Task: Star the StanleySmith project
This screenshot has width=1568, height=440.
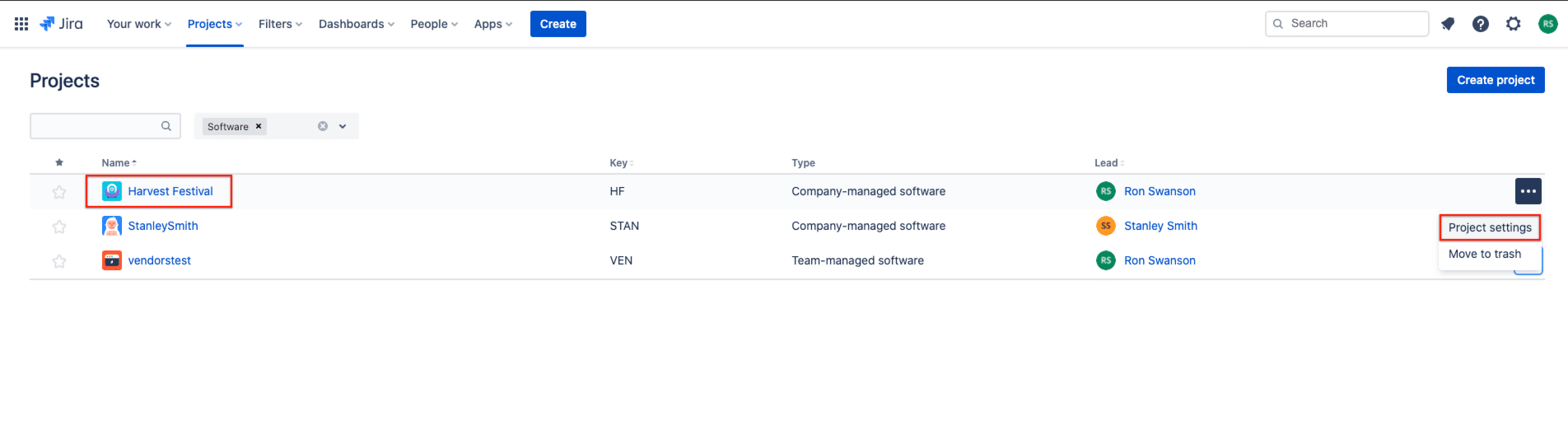Action: point(59,227)
